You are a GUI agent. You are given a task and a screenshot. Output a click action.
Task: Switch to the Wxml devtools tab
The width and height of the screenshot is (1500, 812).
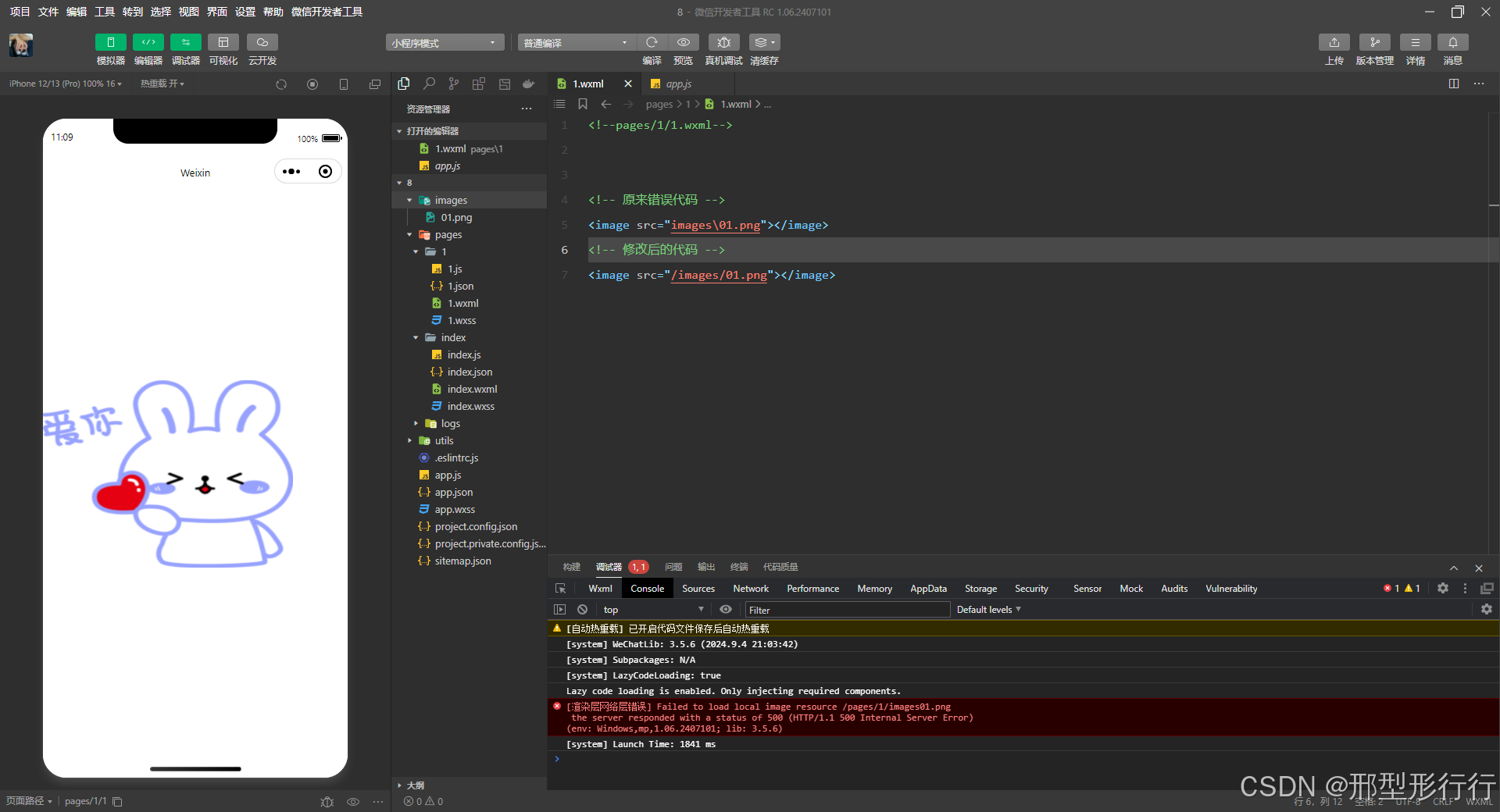tap(600, 589)
